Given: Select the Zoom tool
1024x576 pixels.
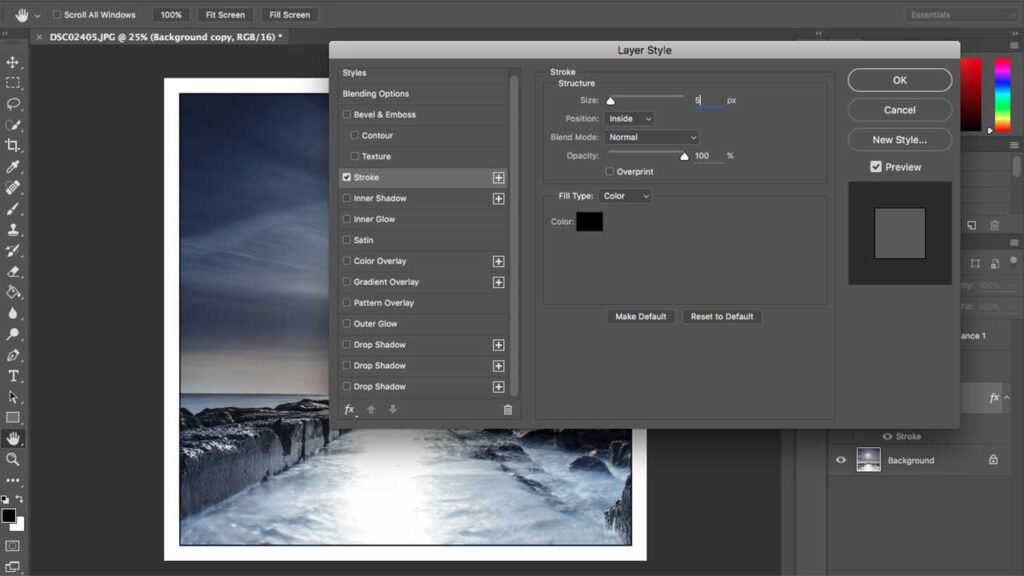Looking at the screenshot, I should [12, 459].
